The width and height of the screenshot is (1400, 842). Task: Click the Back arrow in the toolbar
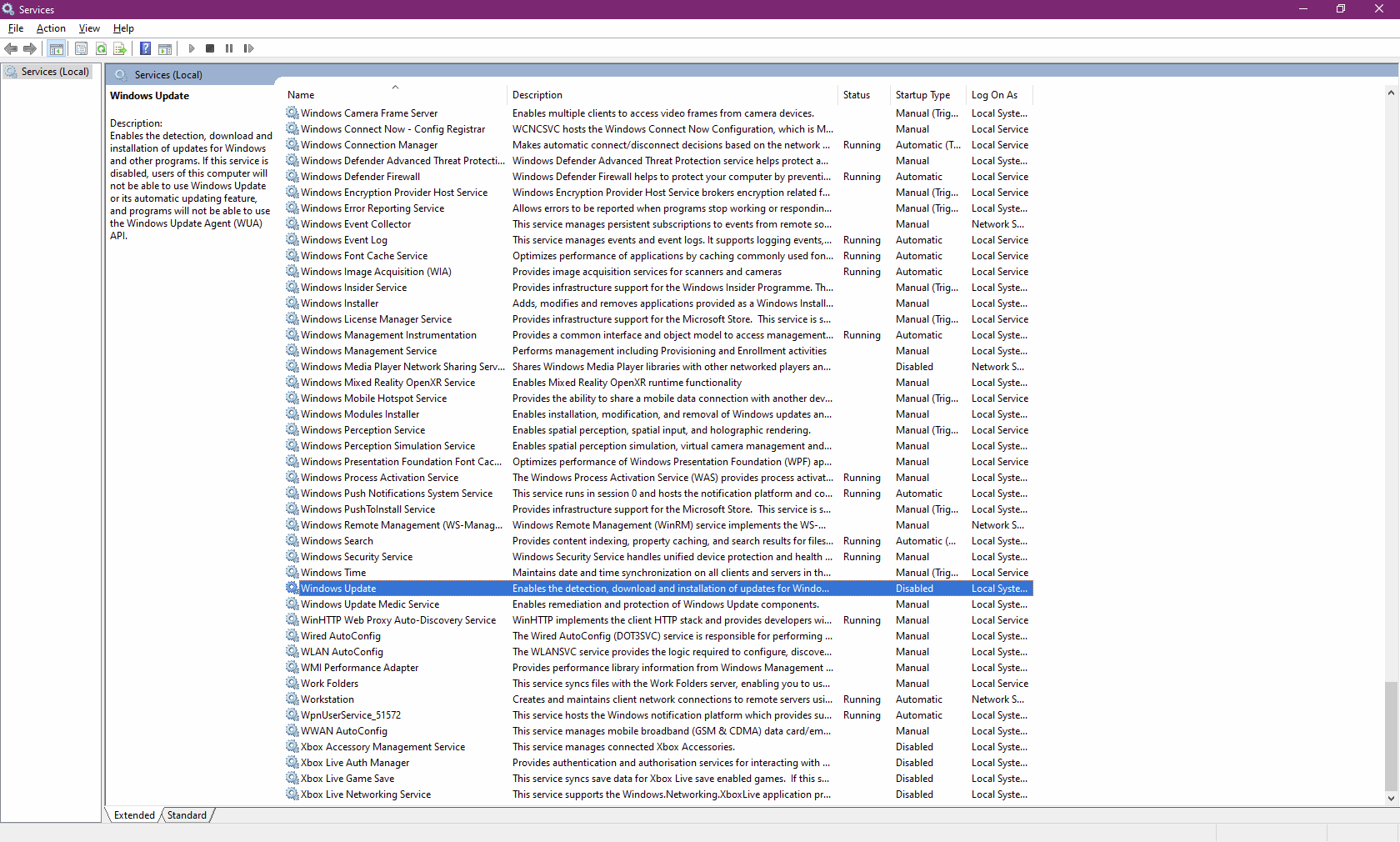tap(11, 48)
